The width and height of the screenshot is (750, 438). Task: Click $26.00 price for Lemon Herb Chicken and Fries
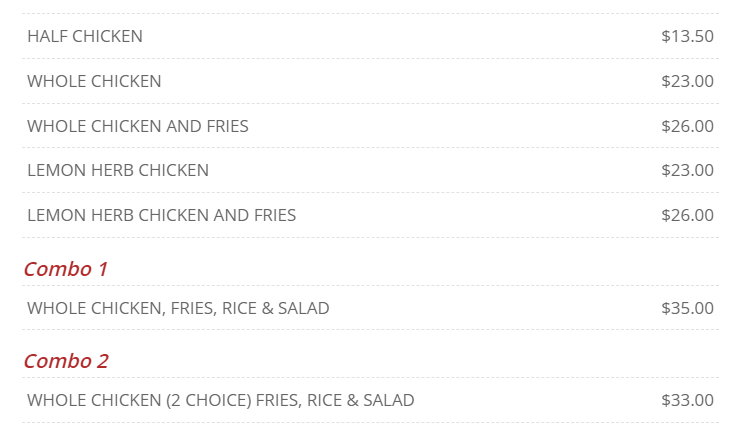pyautogui.click(x=687, y=215)
